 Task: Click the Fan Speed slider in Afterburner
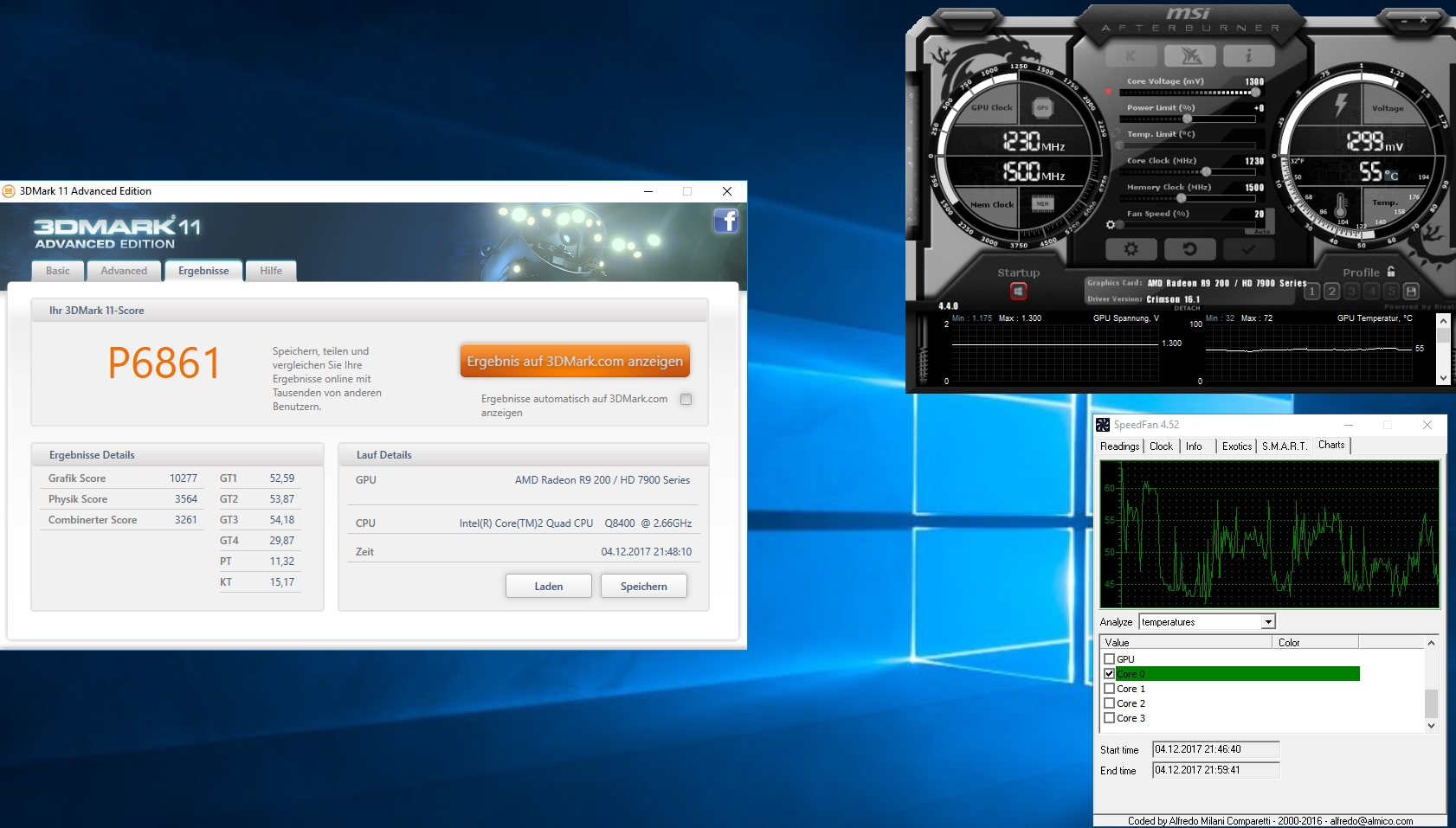(x=1188, y=224)
